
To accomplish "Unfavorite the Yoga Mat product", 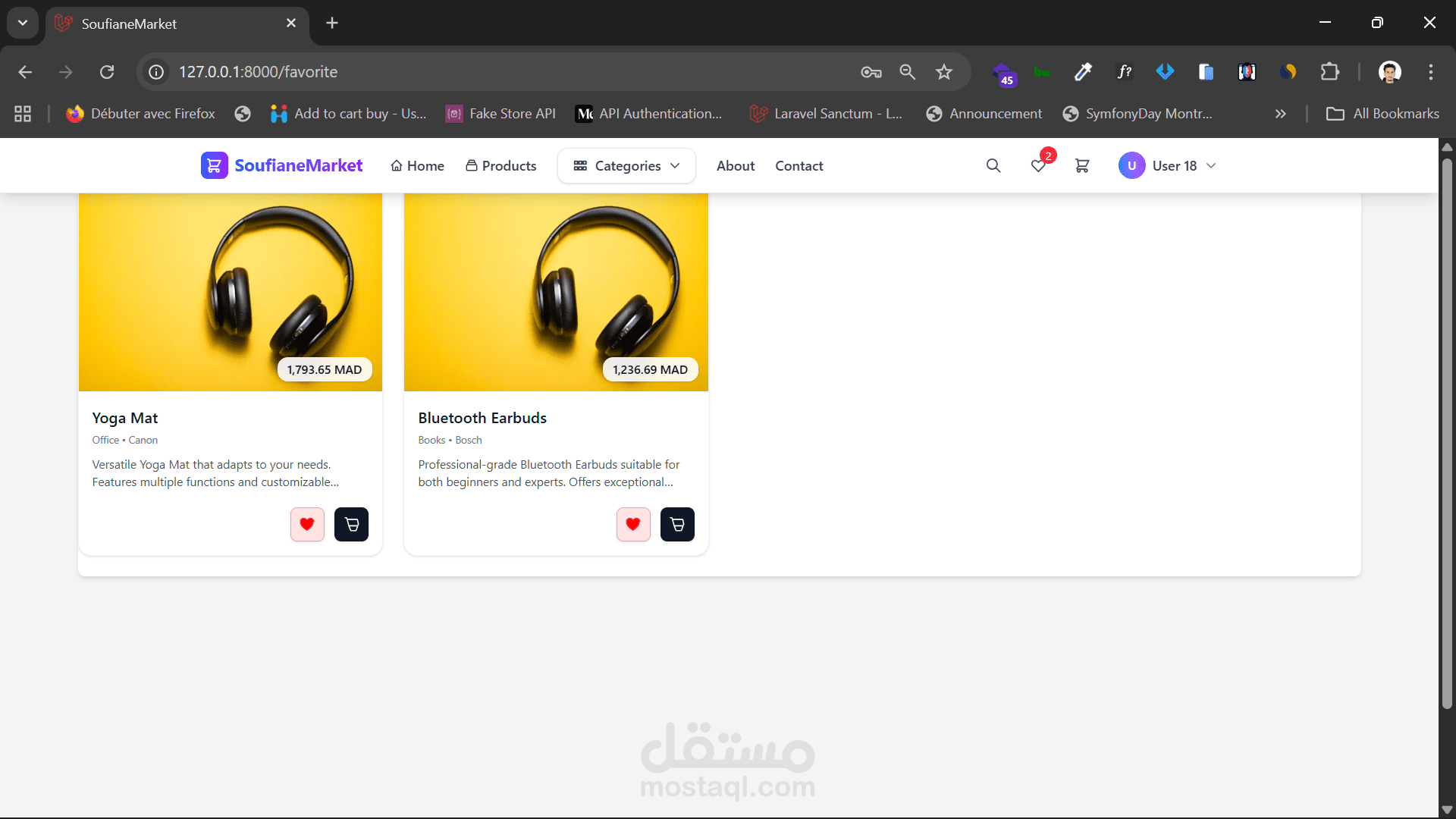I will [x=307, y=524].
